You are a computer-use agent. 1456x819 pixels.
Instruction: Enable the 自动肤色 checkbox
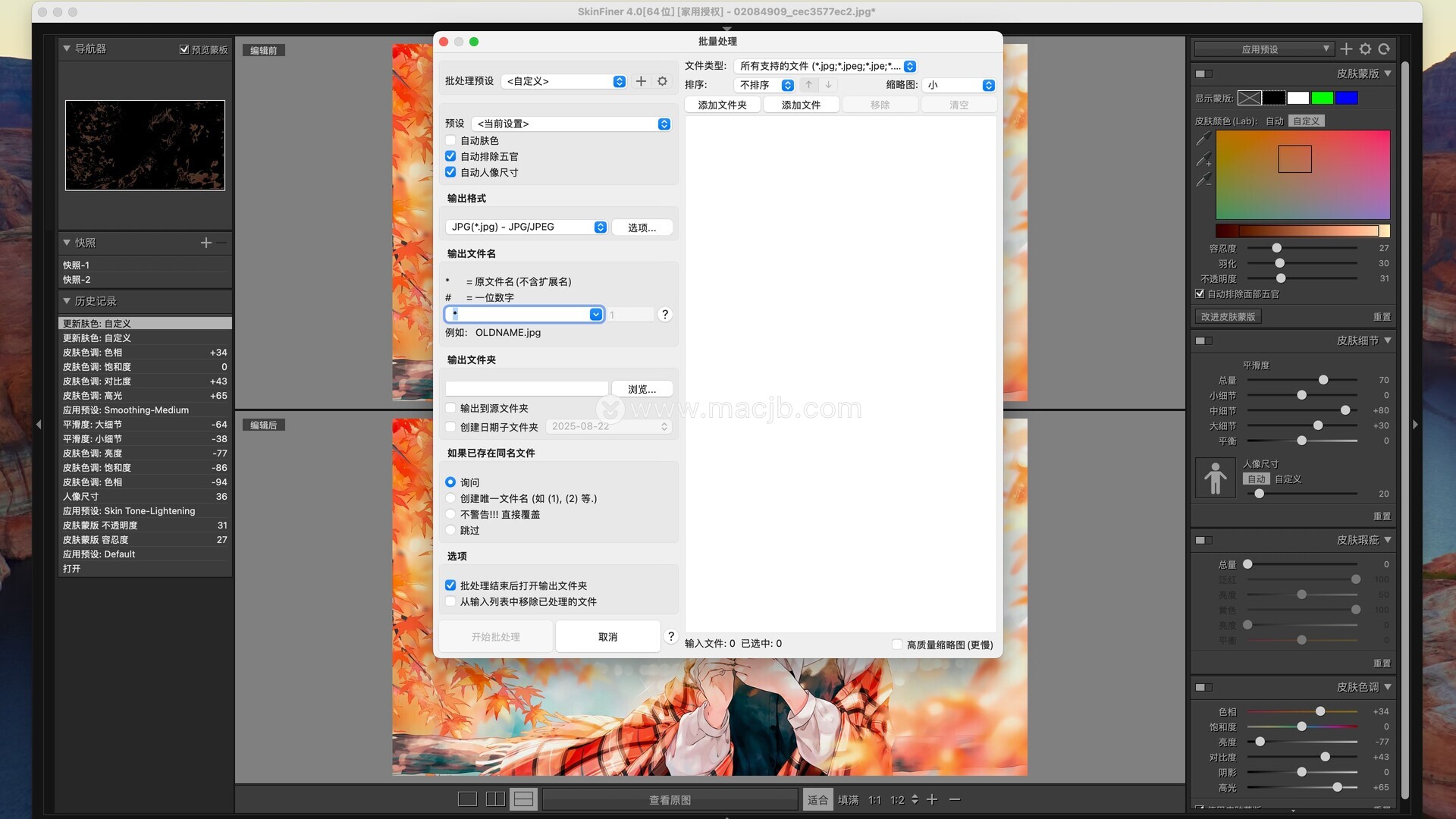450,140
